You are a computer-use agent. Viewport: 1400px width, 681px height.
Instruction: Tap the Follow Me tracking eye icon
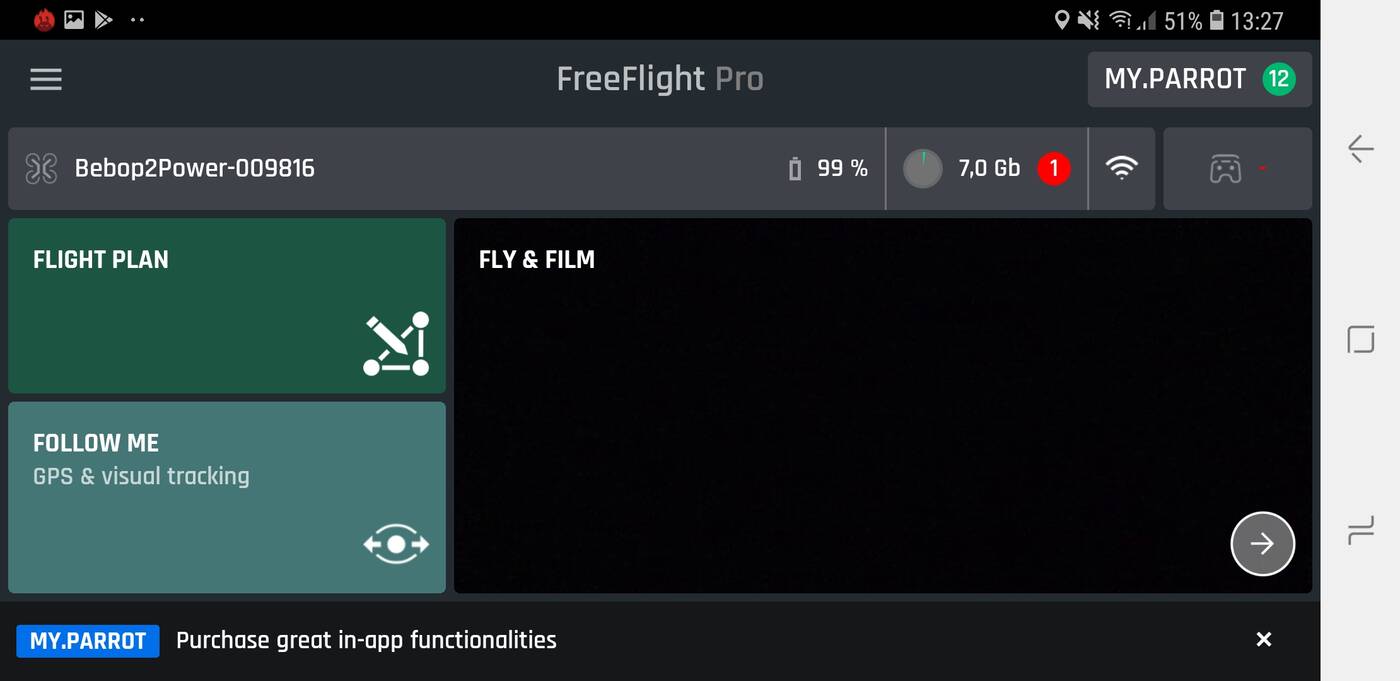click(x=396, y=544)
